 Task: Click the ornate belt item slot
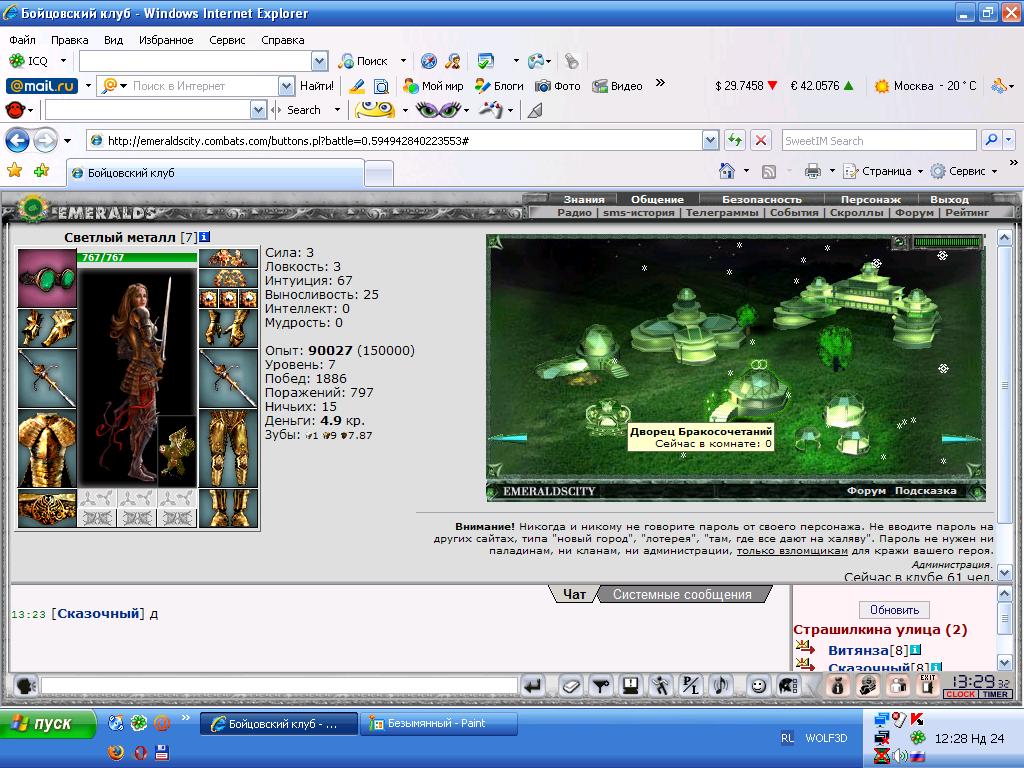pyautogui.click(x=47, y=508)
